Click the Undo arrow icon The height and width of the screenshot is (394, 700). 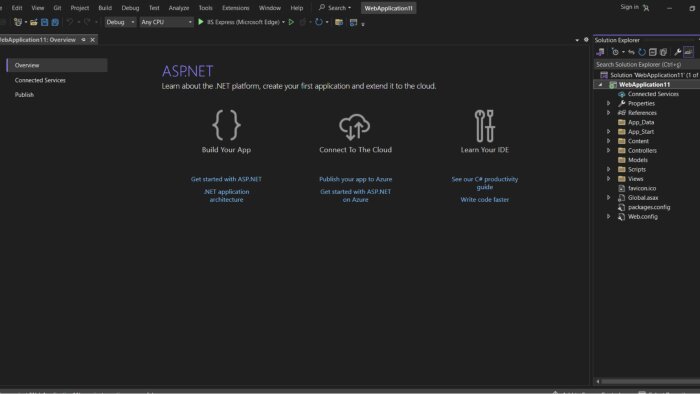[70, 22]
